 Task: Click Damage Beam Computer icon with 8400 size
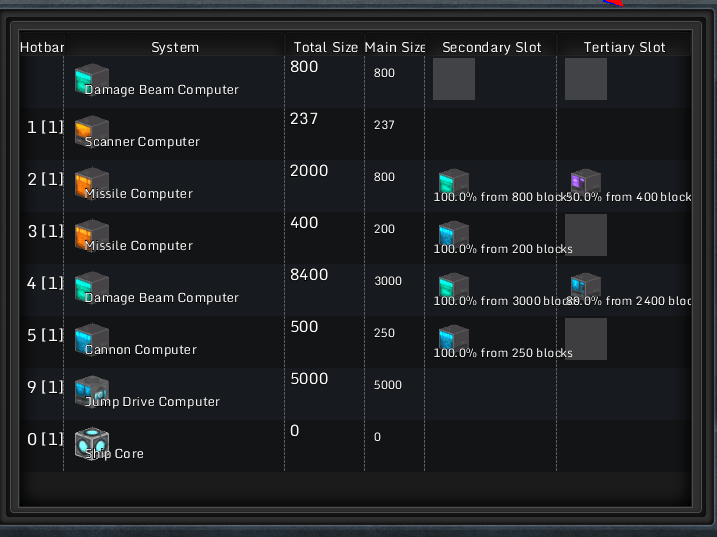[x=91, y=287]
